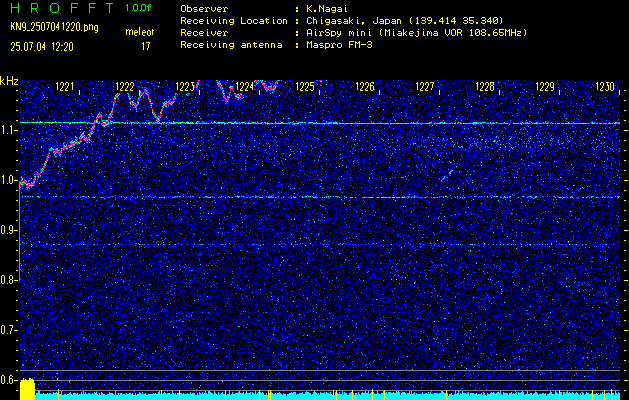Select the file name KN9_2507041220.png

[54, 27]
